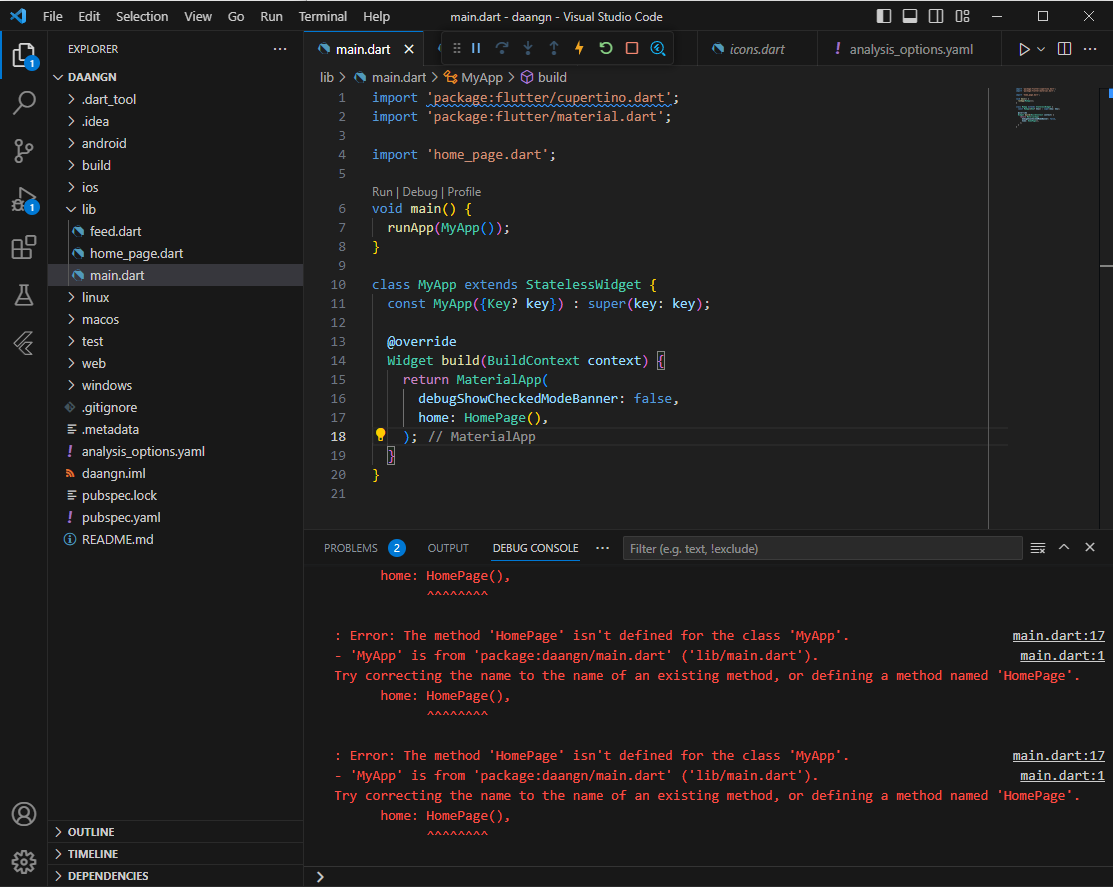Click the debug Step Into button
This screenshot has height=887, width=1113.
528,48
